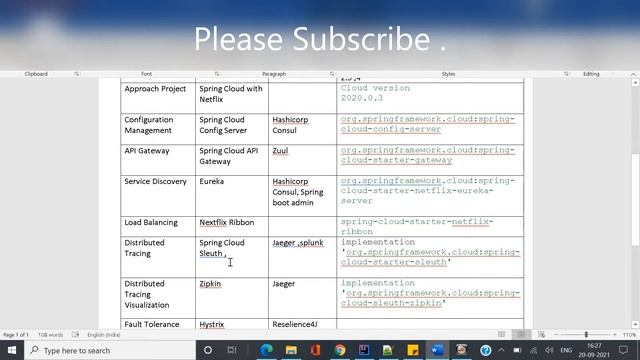Collapse the ribbon with the chevron arrow
The height and width of the screenshot is (360, 640).
click(633, 74)
